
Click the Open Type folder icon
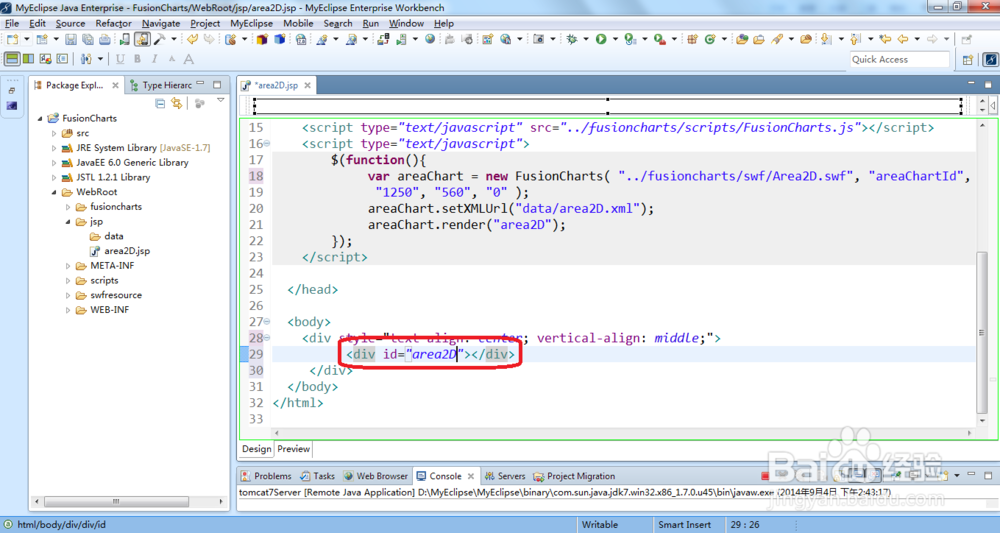[x=742, y=40]
